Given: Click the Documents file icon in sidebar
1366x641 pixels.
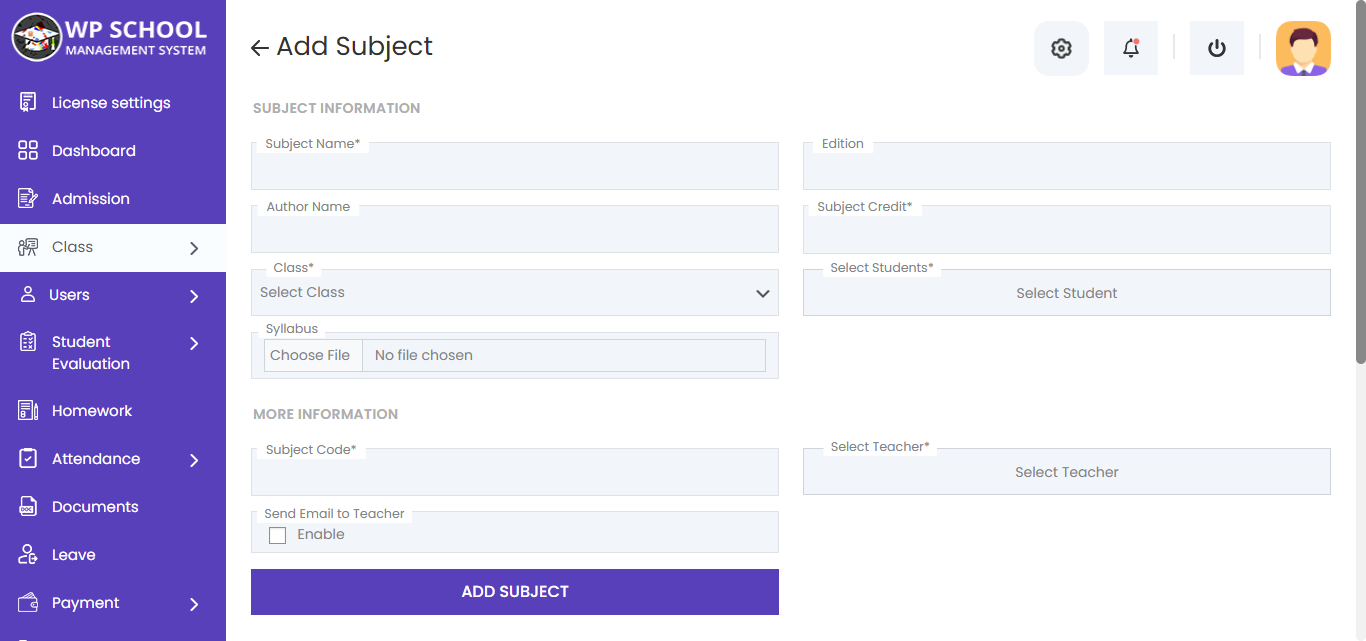Looking at the screenshot, I should (28, 507).
